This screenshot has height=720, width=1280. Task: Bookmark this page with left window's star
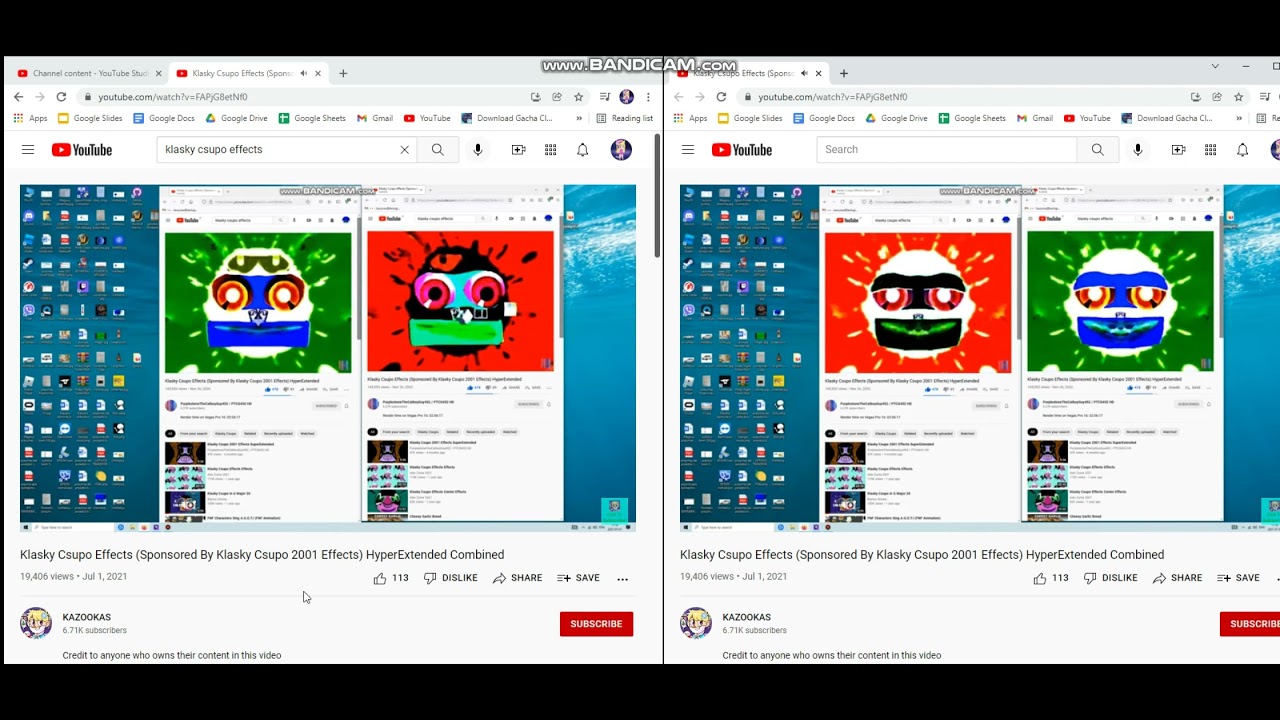click(578, 97)
